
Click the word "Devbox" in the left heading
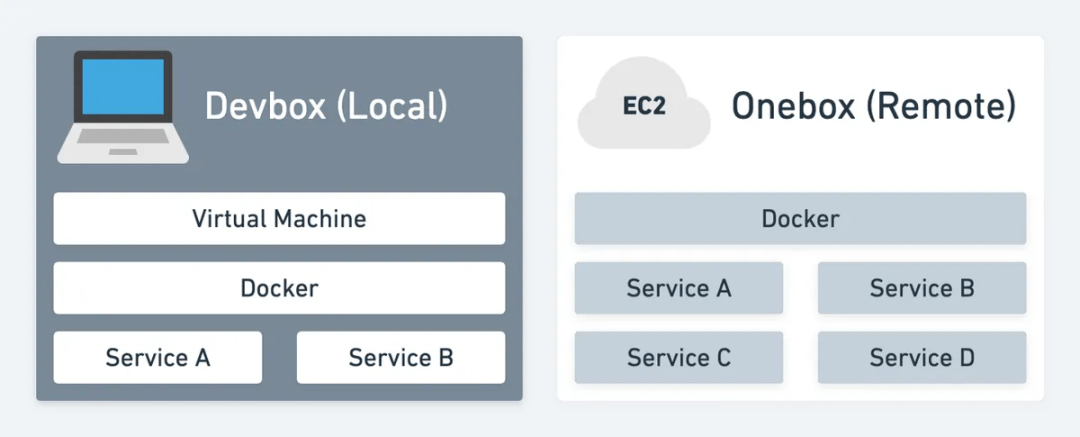(x=265, y=105)
